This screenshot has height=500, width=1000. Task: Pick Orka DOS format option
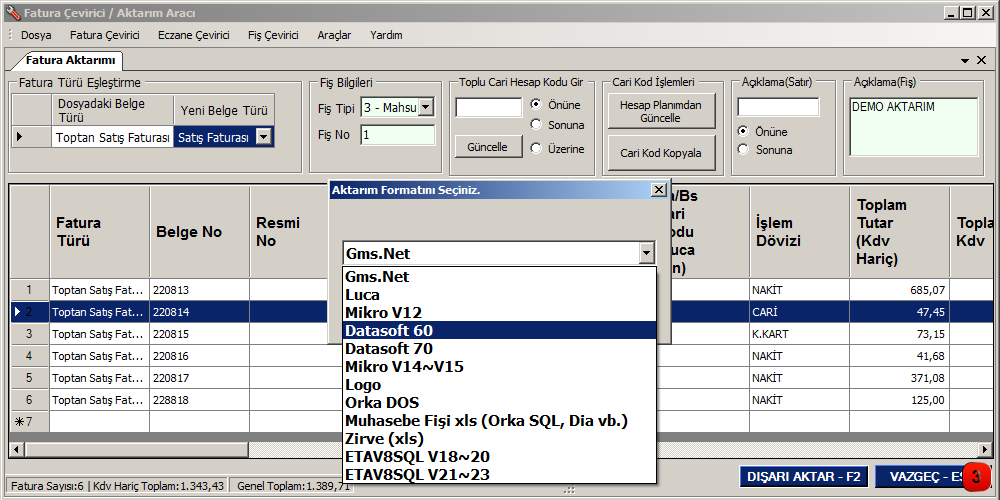499,402
